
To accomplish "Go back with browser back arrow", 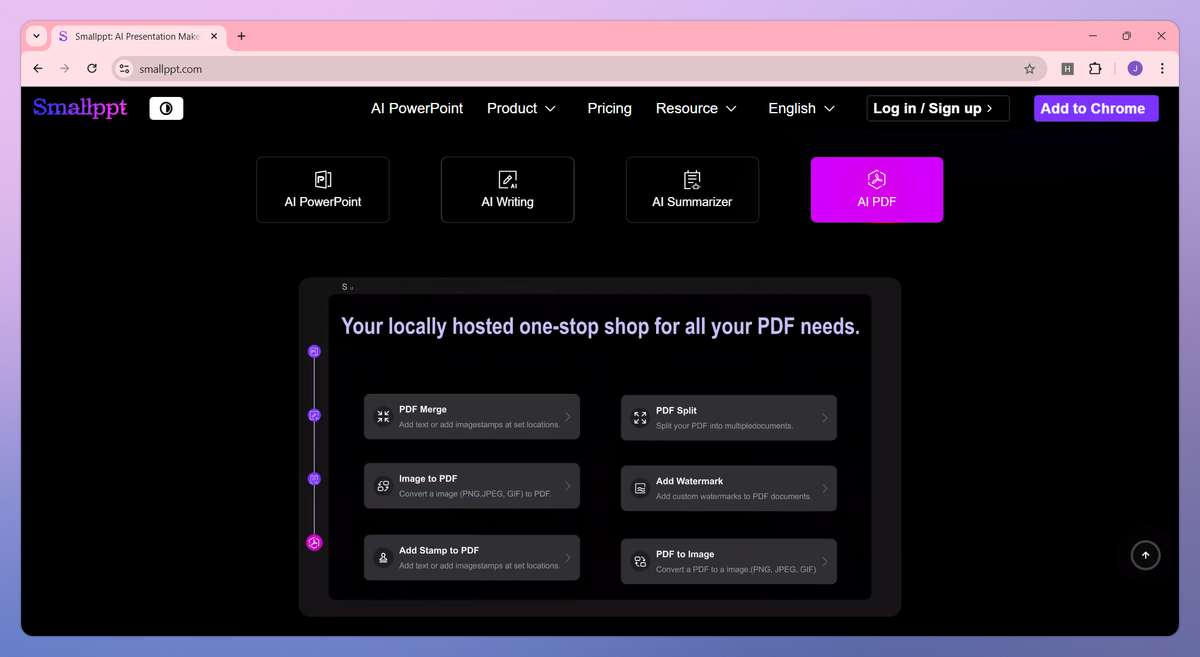I will 38,69.
